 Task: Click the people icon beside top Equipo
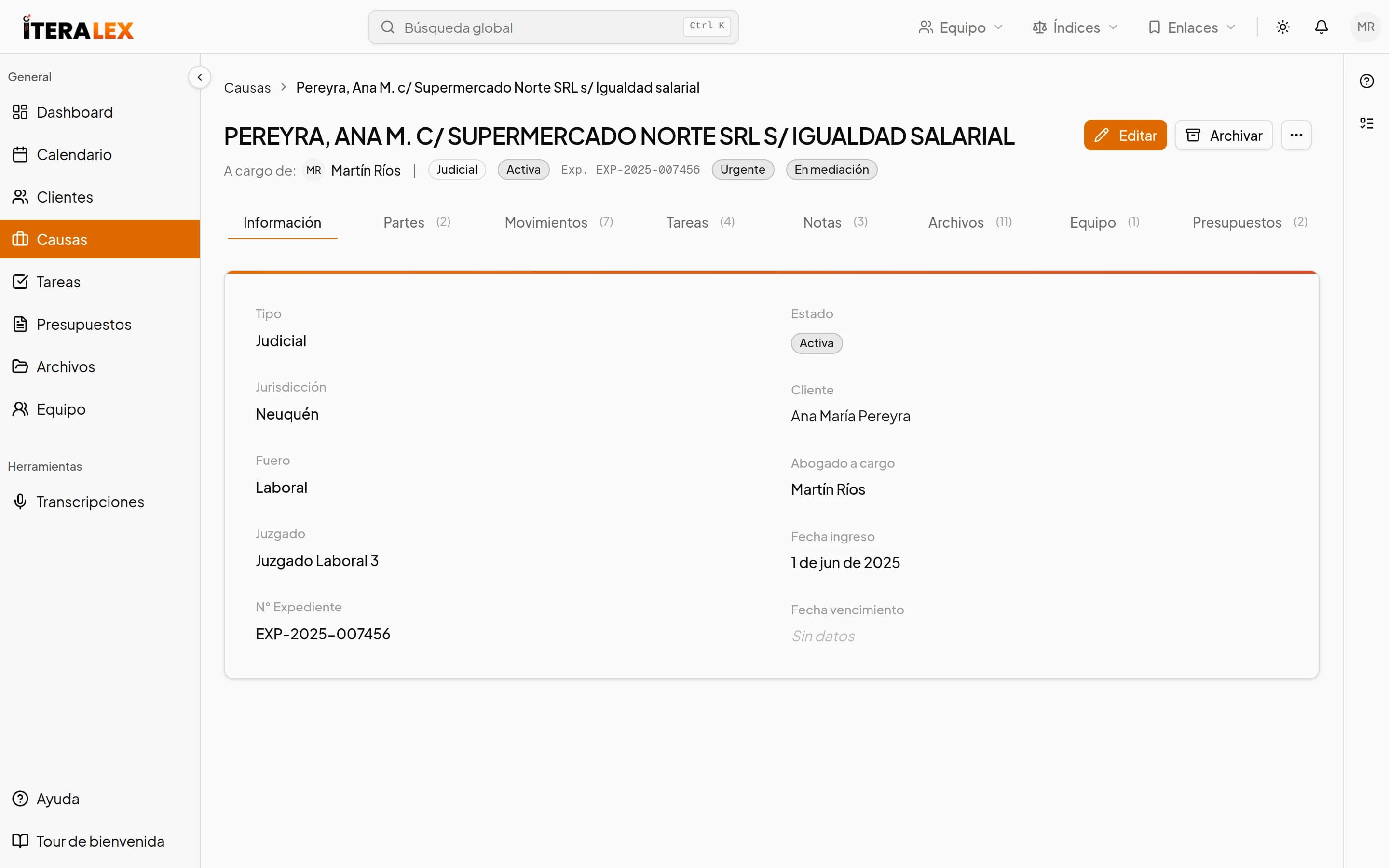click(925, 27)
